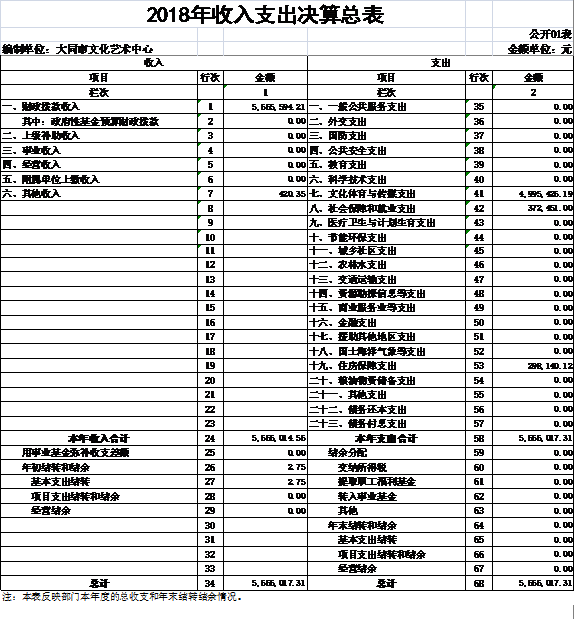Select the 支出 header cell
This screenshot has height=620, width=575.
point(440,62)
